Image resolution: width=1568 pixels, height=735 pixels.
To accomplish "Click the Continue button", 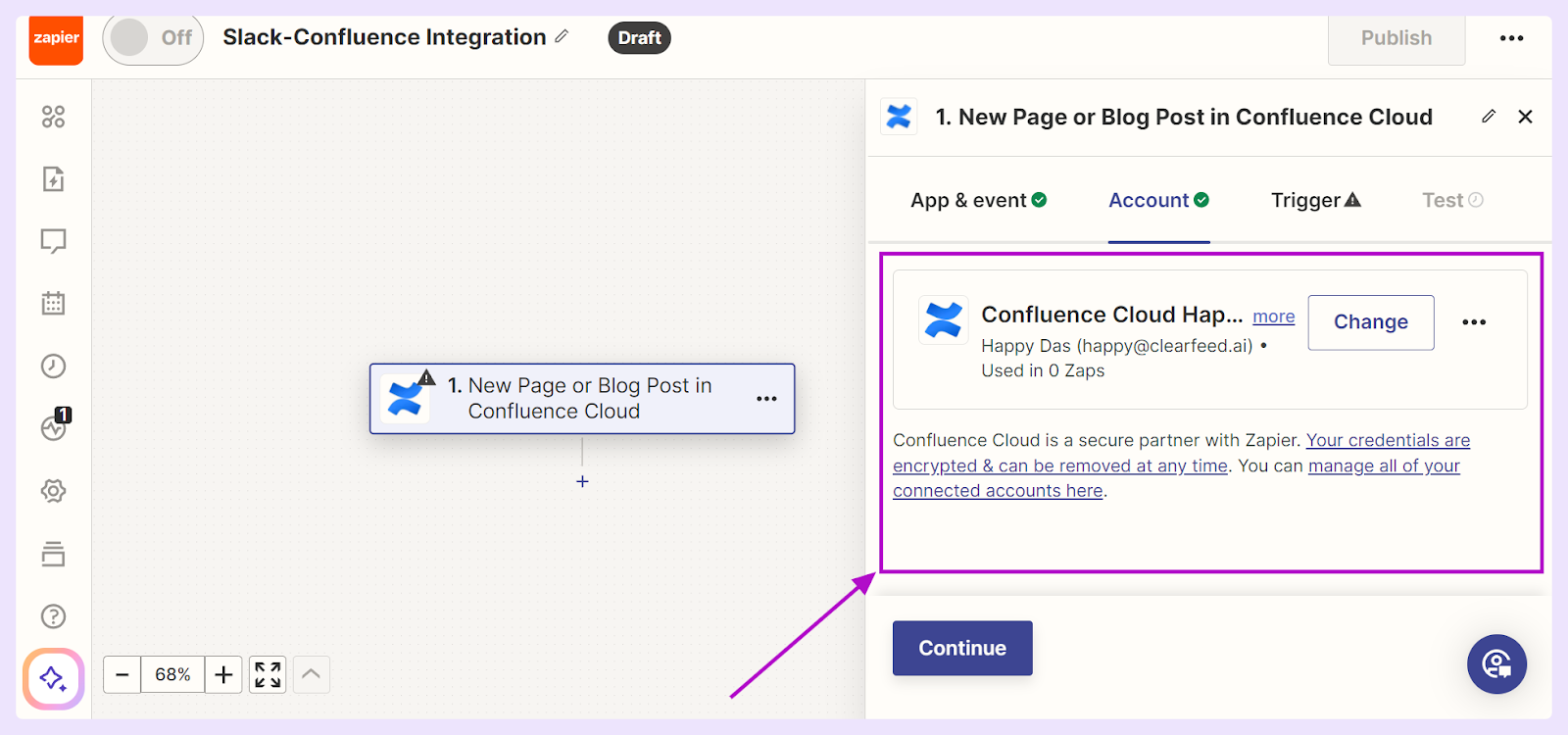I will coord(962,648).
